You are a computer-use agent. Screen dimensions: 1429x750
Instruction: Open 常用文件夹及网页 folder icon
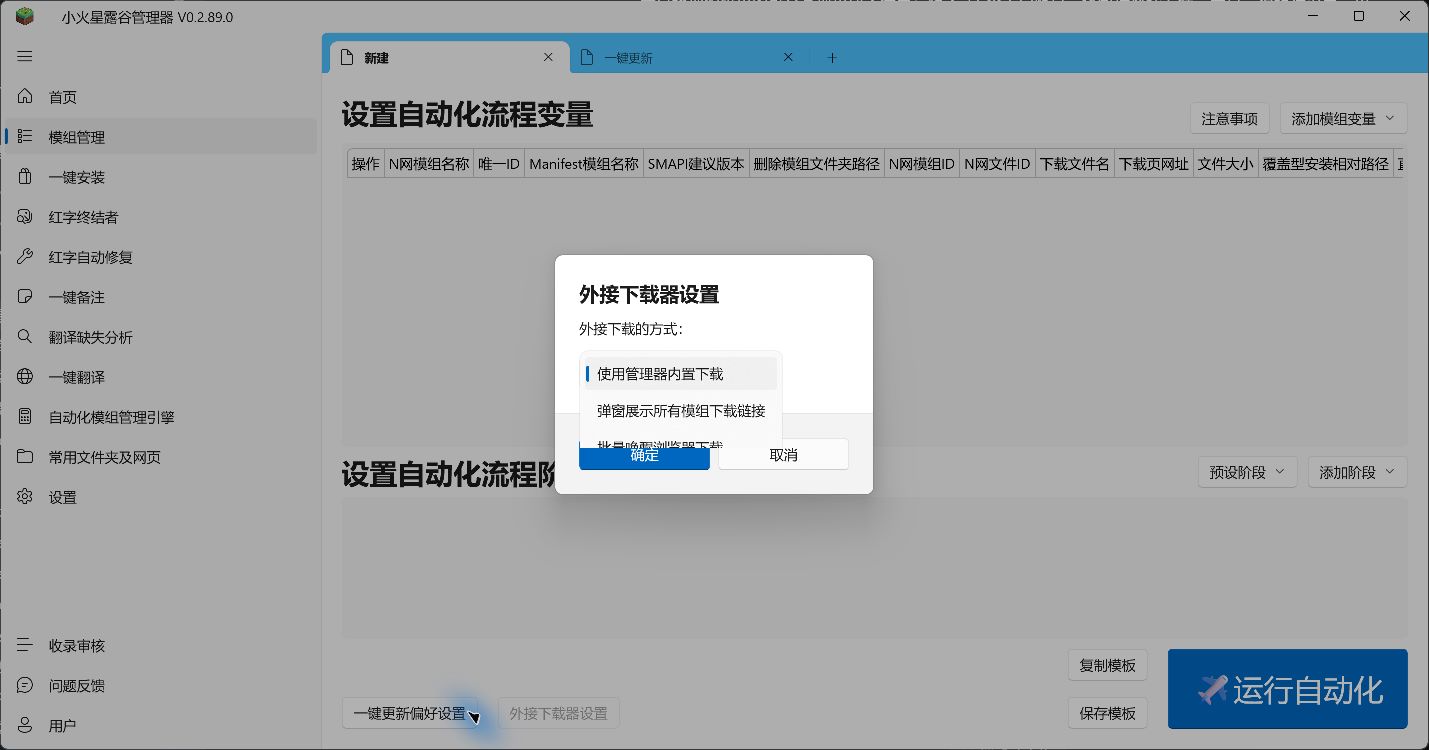pyautogui.click(x=26, y=457)
